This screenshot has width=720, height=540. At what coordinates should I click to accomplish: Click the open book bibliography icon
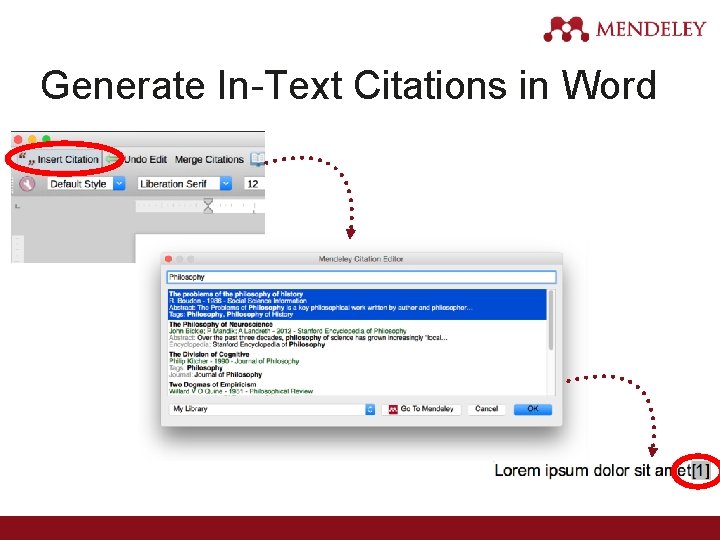257,159
